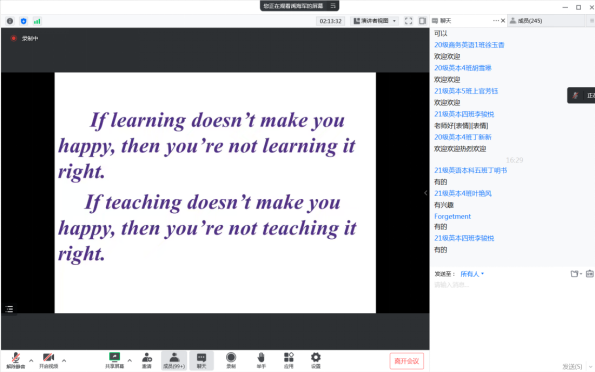Click sender 20级英本4班丁 name
Image resolution: width=595 pixels, height=372 pixels.
coord(463,137)
